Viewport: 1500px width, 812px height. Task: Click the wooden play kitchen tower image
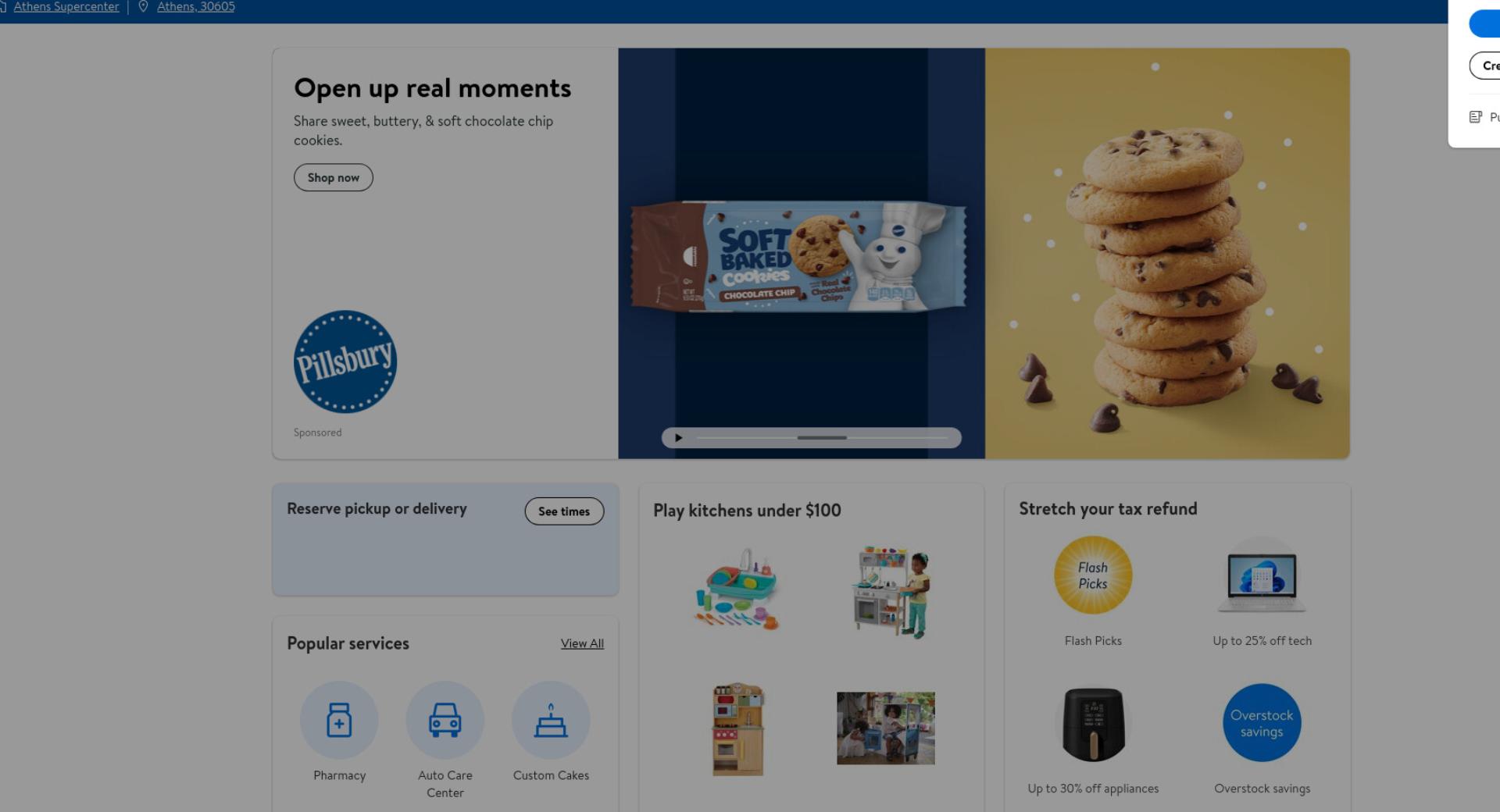click(x=738, y=729)
